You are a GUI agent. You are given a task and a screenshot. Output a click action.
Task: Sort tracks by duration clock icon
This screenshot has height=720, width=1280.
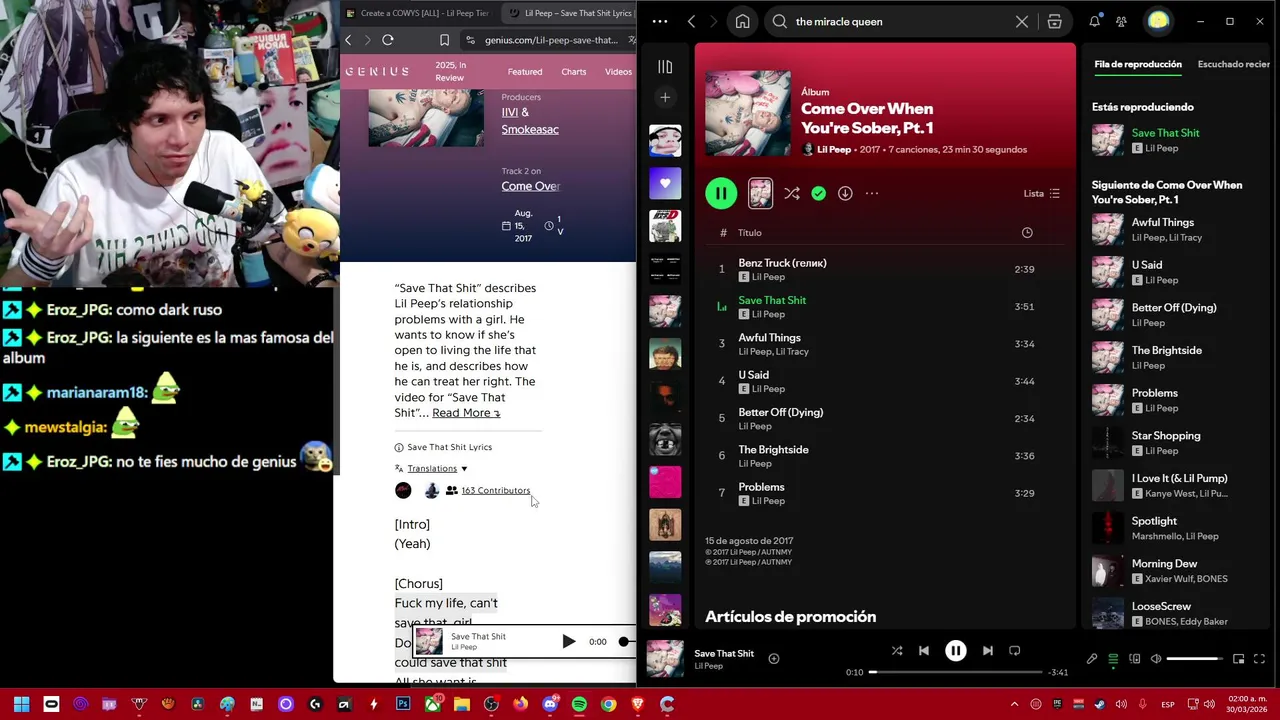[x=1026, y=233]
